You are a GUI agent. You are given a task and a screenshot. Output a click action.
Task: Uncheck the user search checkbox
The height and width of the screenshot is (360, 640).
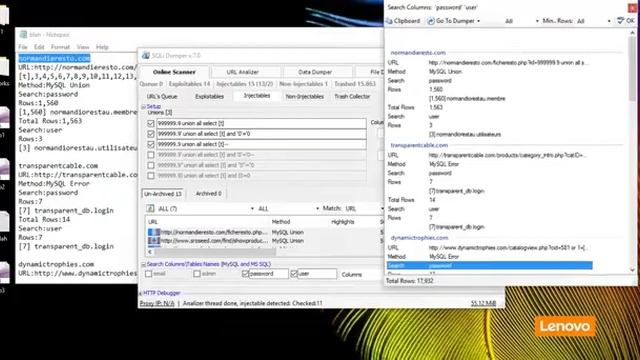[294, 274]
